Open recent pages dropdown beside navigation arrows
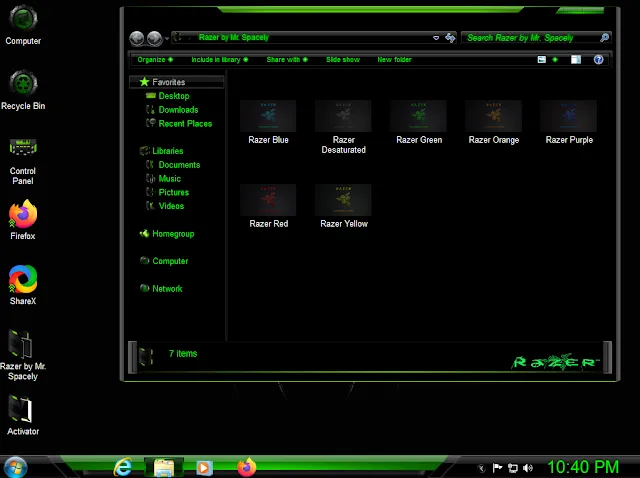 coord(167,39)
